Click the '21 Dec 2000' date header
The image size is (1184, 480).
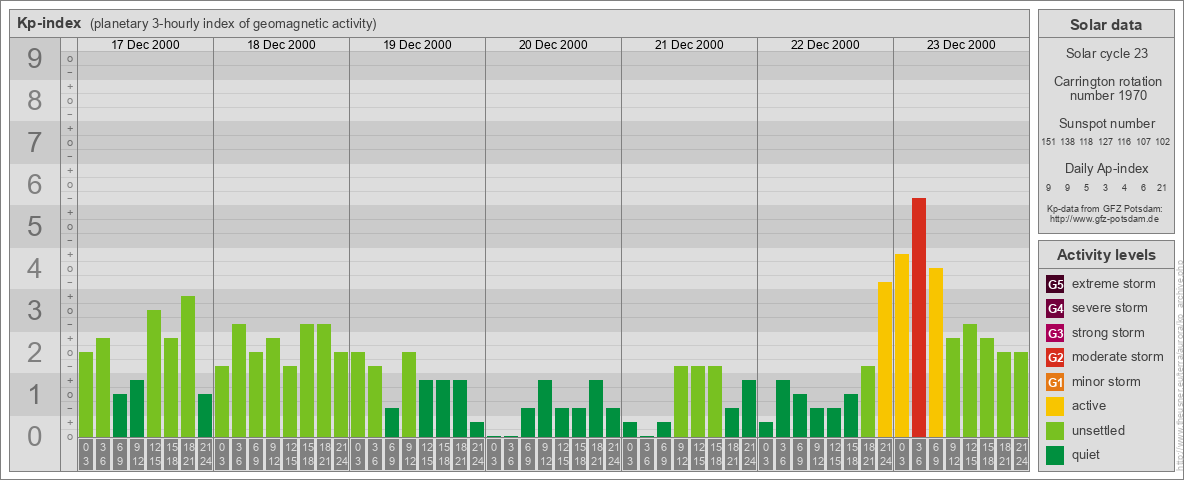coord(689,45)
